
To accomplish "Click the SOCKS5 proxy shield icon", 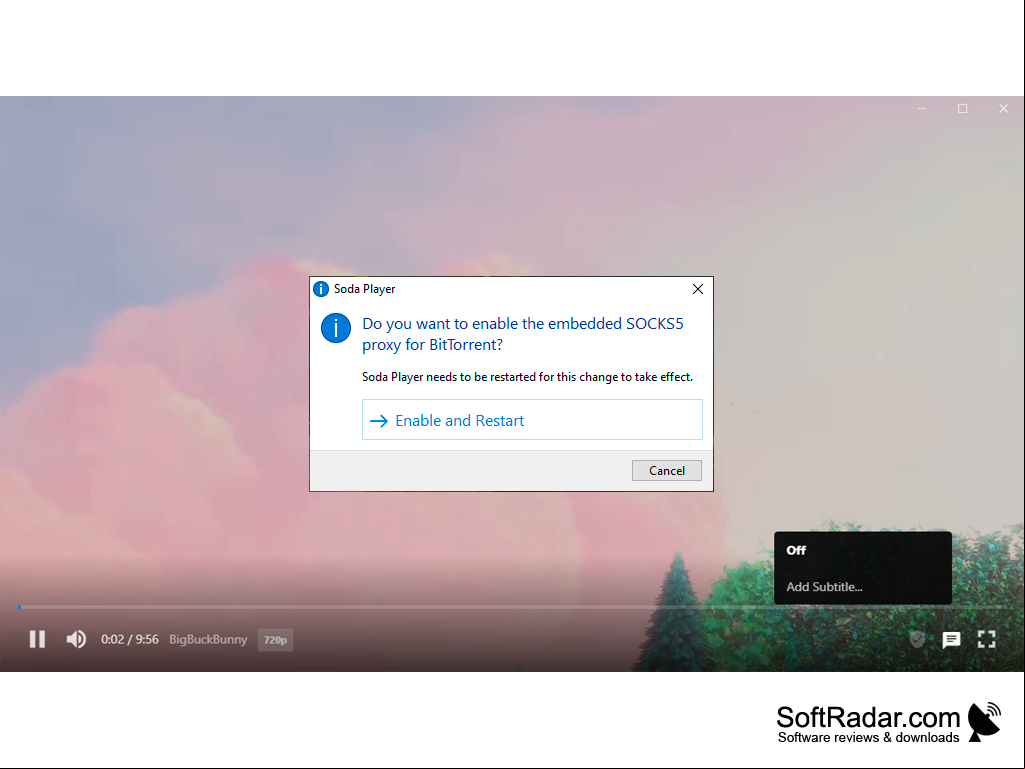I will coord(917,639).
